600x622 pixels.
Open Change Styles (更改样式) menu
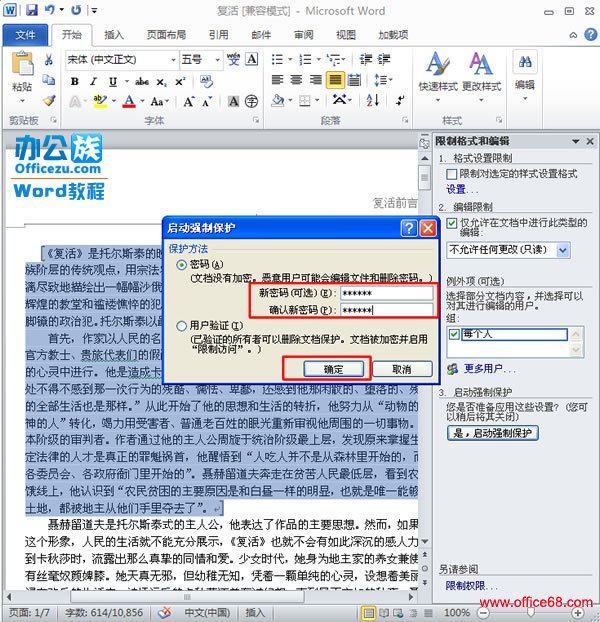click(x=481, y=75)
